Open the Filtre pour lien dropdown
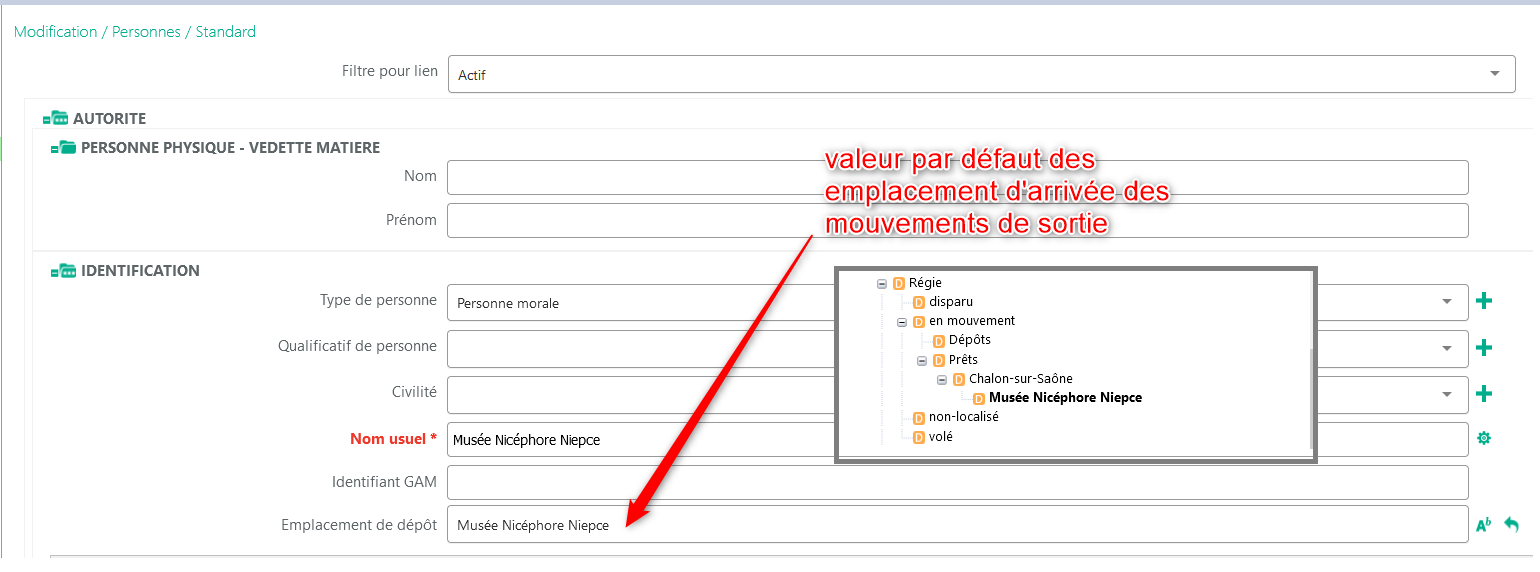This screenshot has height=572, width=1540. [1494, 74]
